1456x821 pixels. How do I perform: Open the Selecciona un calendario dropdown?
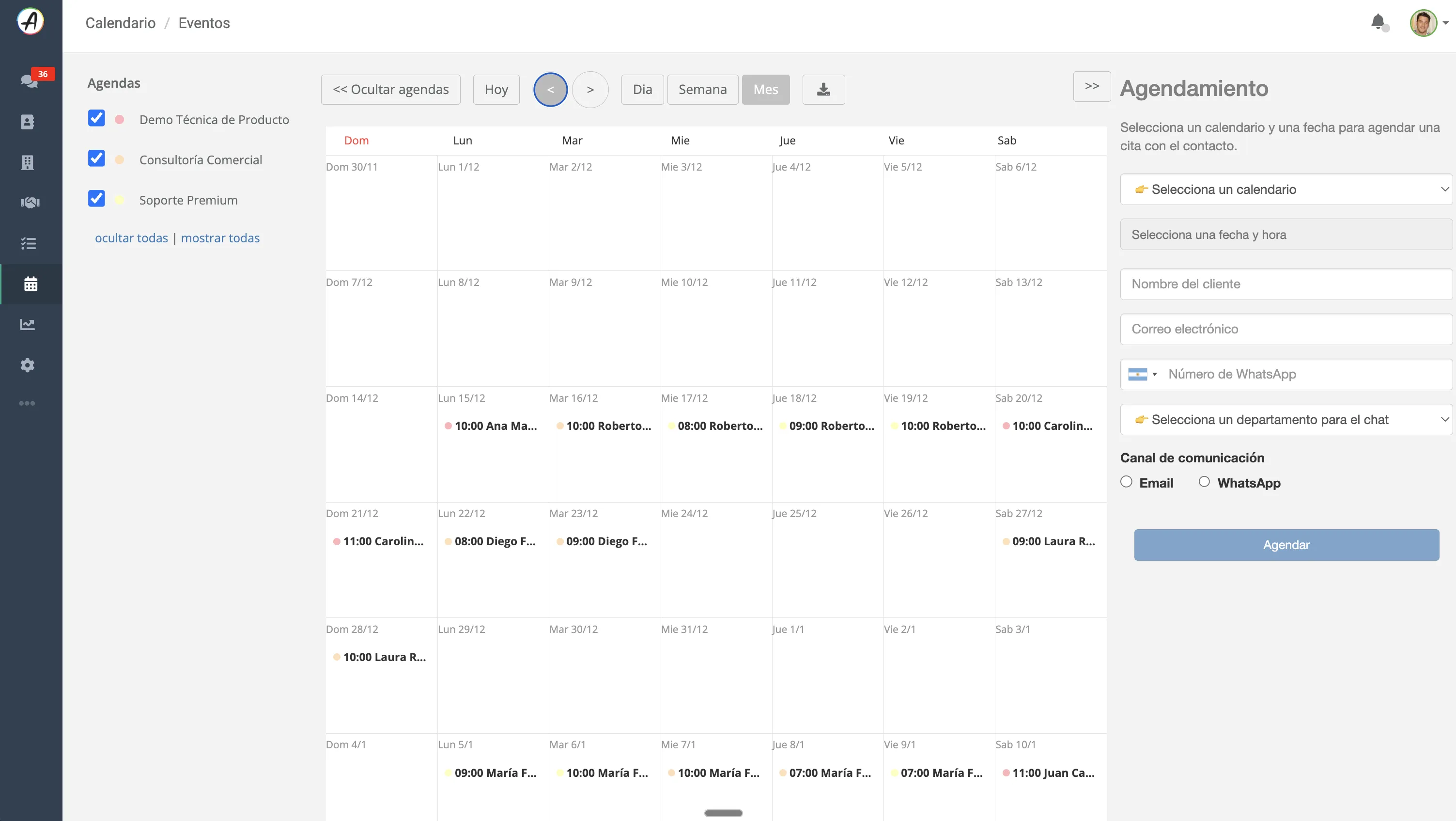pos(1286,189)
